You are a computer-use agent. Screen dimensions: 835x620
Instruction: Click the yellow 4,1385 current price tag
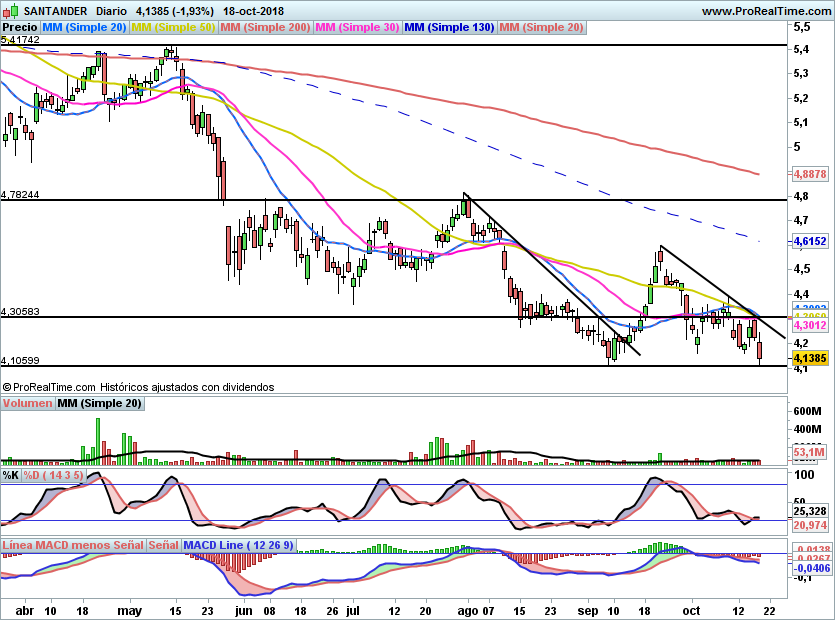click(810, 358)
